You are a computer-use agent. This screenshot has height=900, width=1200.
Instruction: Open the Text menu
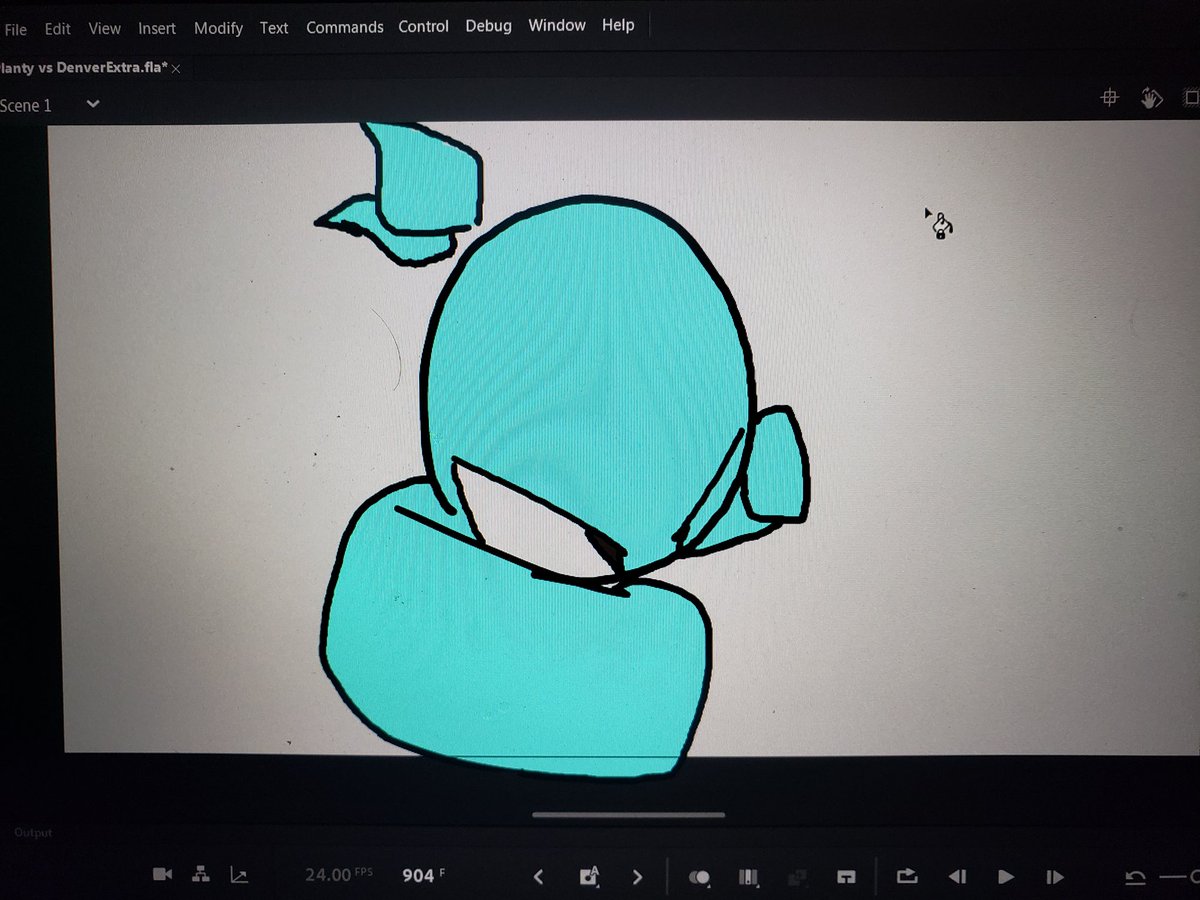pos(274,28)
